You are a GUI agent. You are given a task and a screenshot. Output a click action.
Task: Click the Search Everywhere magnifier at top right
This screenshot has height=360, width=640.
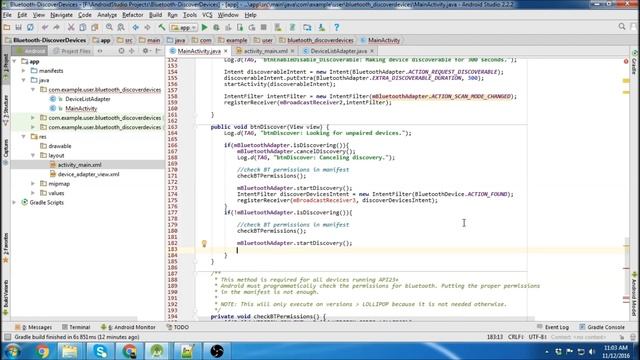(622, 27)
